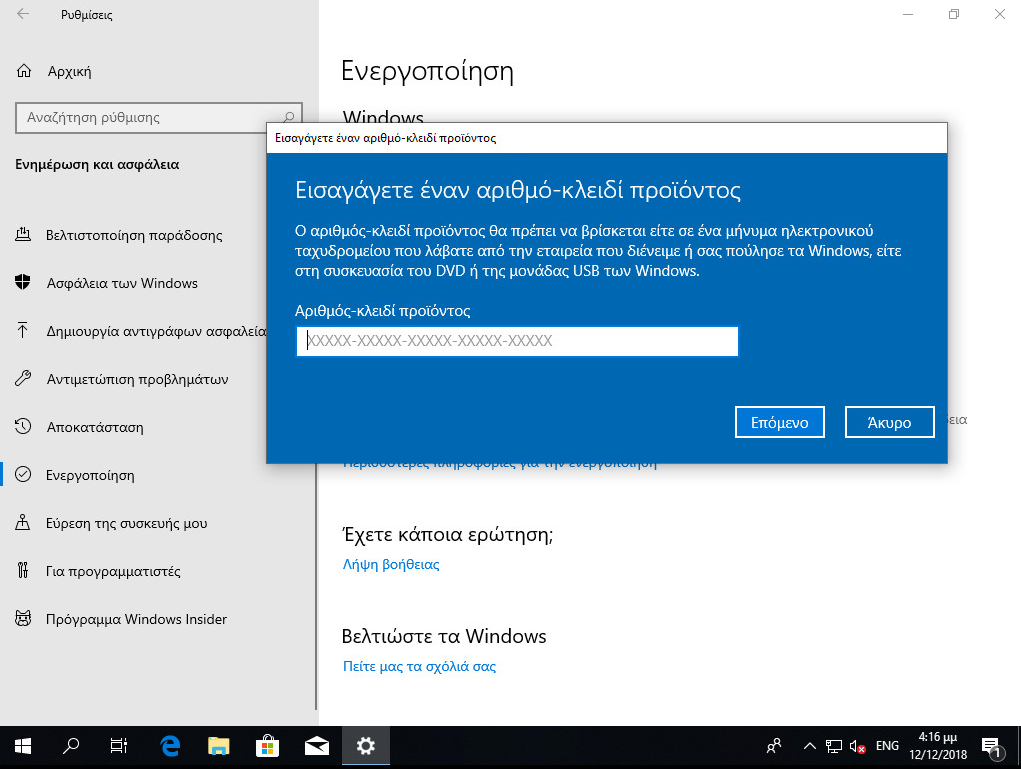Open the Action Center notification icon

(x=992, y=748)
